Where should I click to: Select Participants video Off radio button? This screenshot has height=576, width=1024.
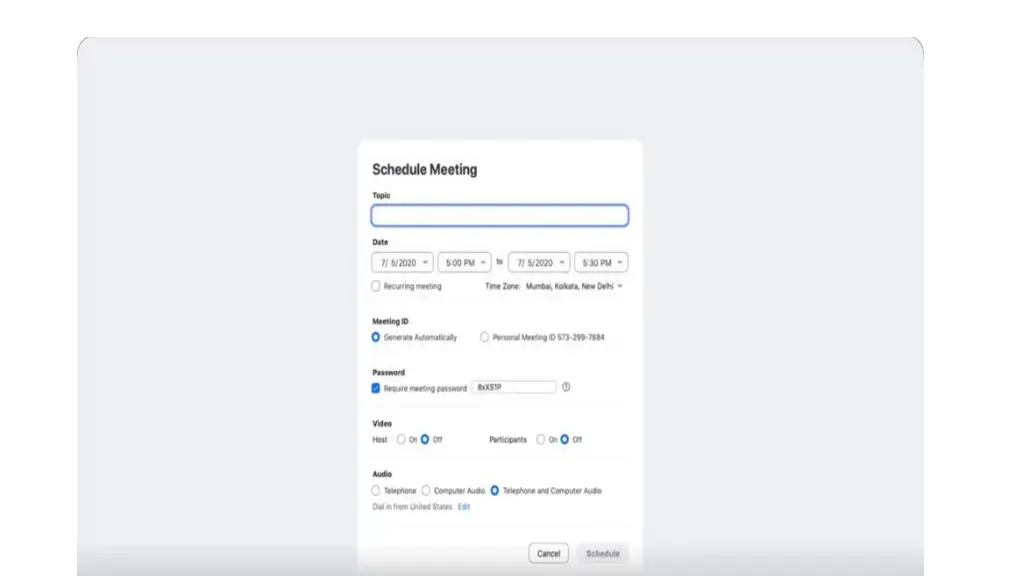pyautogui.click(x=565, y=439)
